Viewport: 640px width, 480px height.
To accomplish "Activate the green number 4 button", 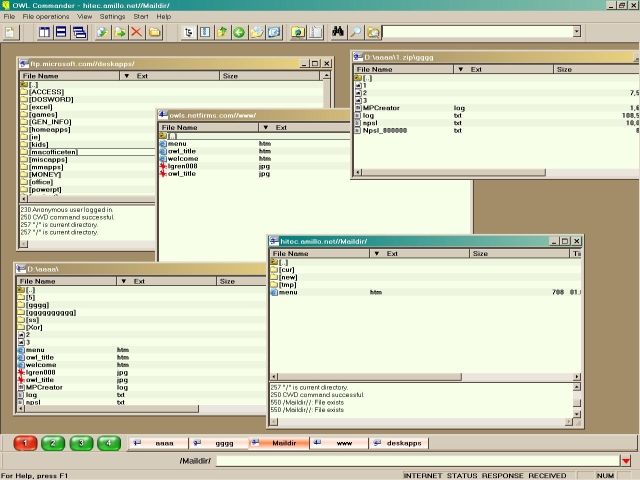I will [109, 443].
